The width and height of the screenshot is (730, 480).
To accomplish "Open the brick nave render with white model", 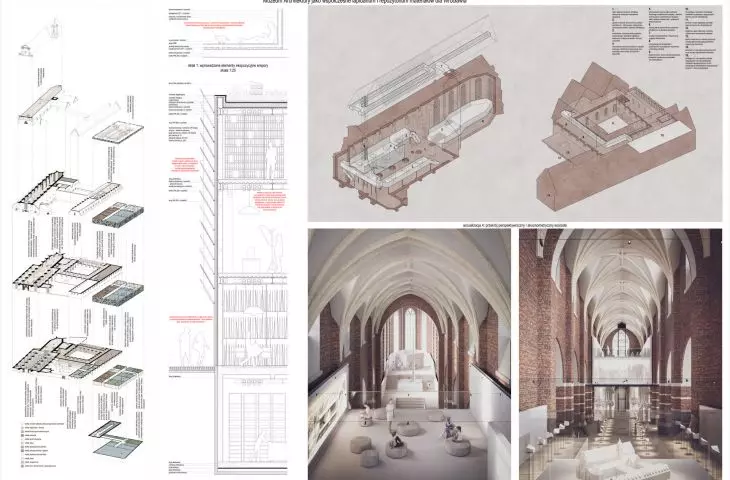I will pos(620,354).
